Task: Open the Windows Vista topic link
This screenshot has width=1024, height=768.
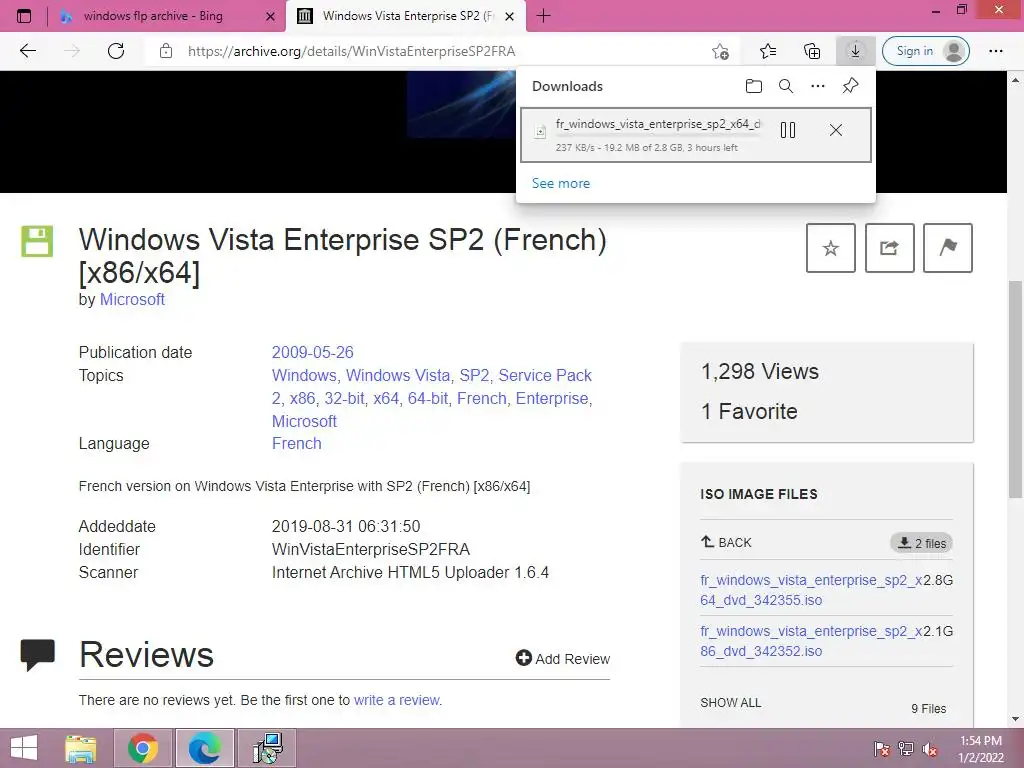Action: (x=398, y=376)
